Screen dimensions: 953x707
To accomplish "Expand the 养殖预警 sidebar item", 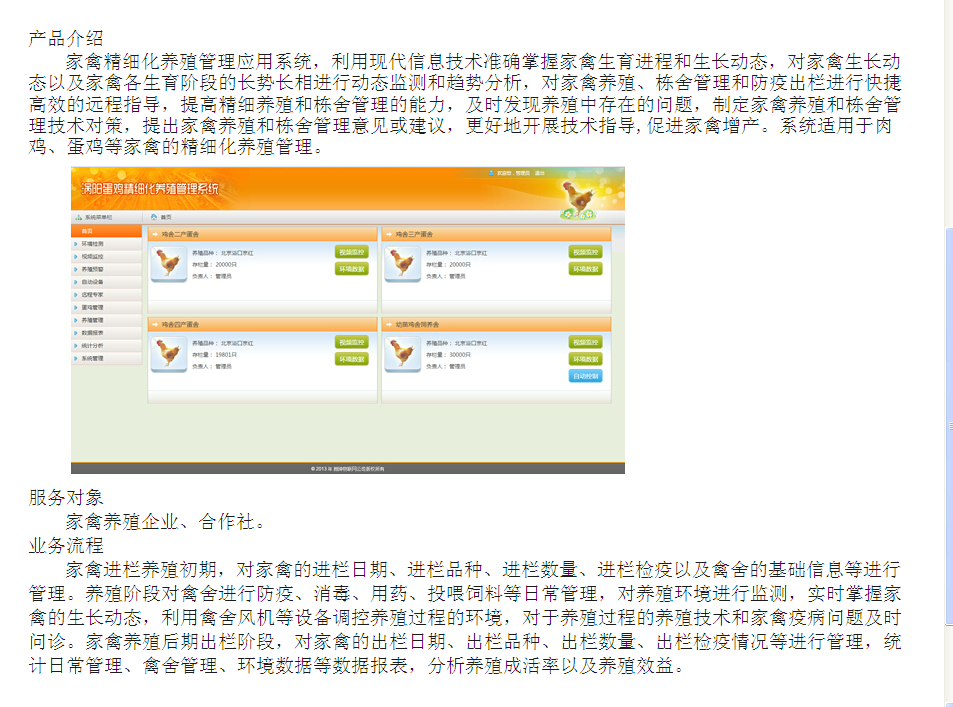I will (x=106, y=269).
